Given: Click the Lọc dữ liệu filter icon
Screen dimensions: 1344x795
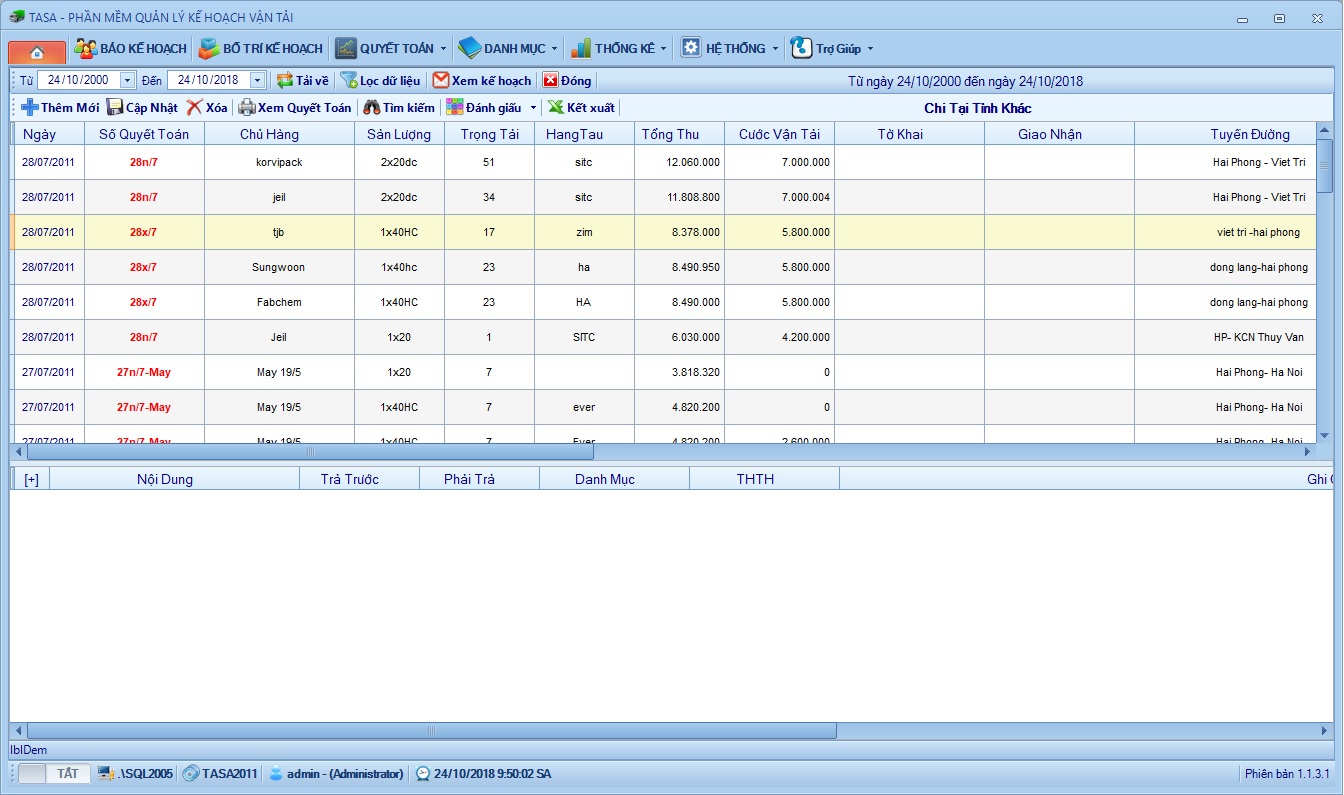Looking at the screenshot, I should click(x=348, y=80).
